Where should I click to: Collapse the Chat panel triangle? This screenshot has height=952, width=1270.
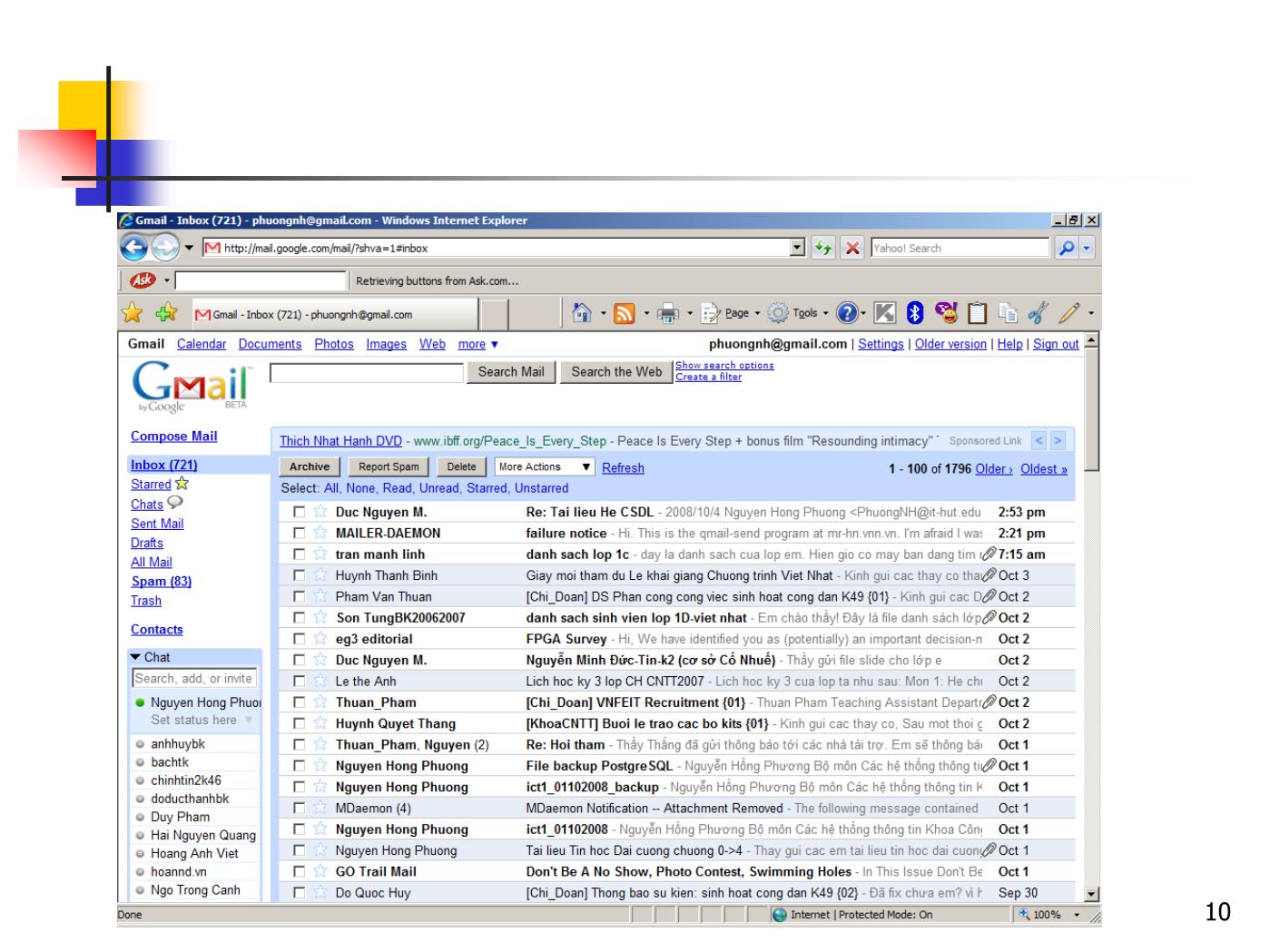[x=136, y=657]
